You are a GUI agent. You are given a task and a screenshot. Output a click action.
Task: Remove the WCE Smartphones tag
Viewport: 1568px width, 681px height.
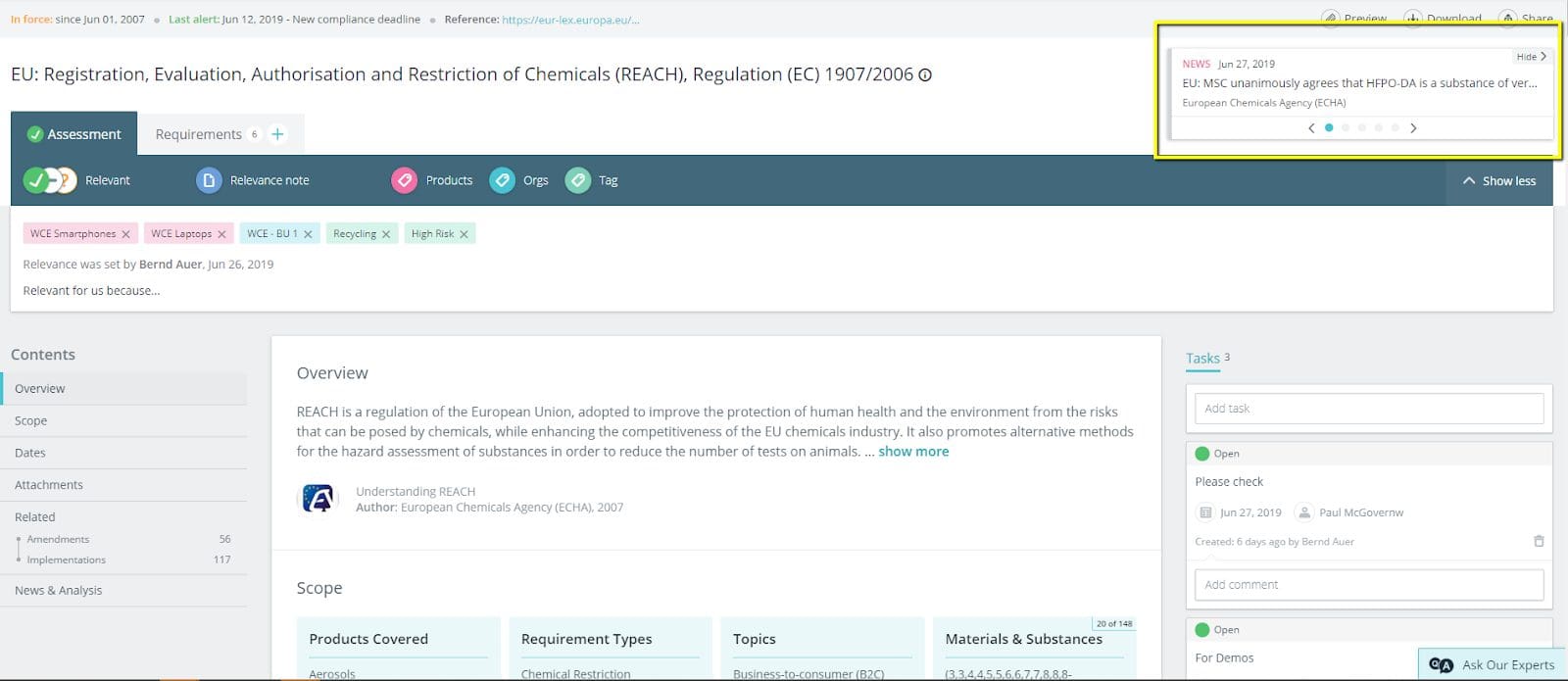tap(125, 234)
